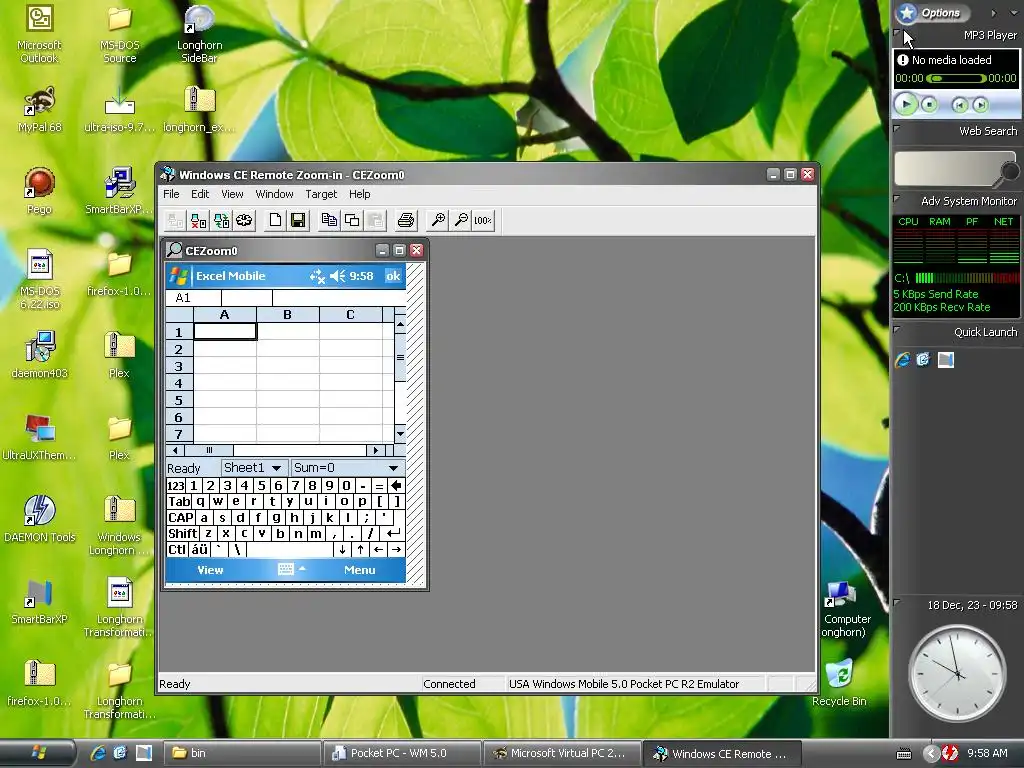
Task: Open Microsoft Outlook desktop icon
Action: point(39,33)
